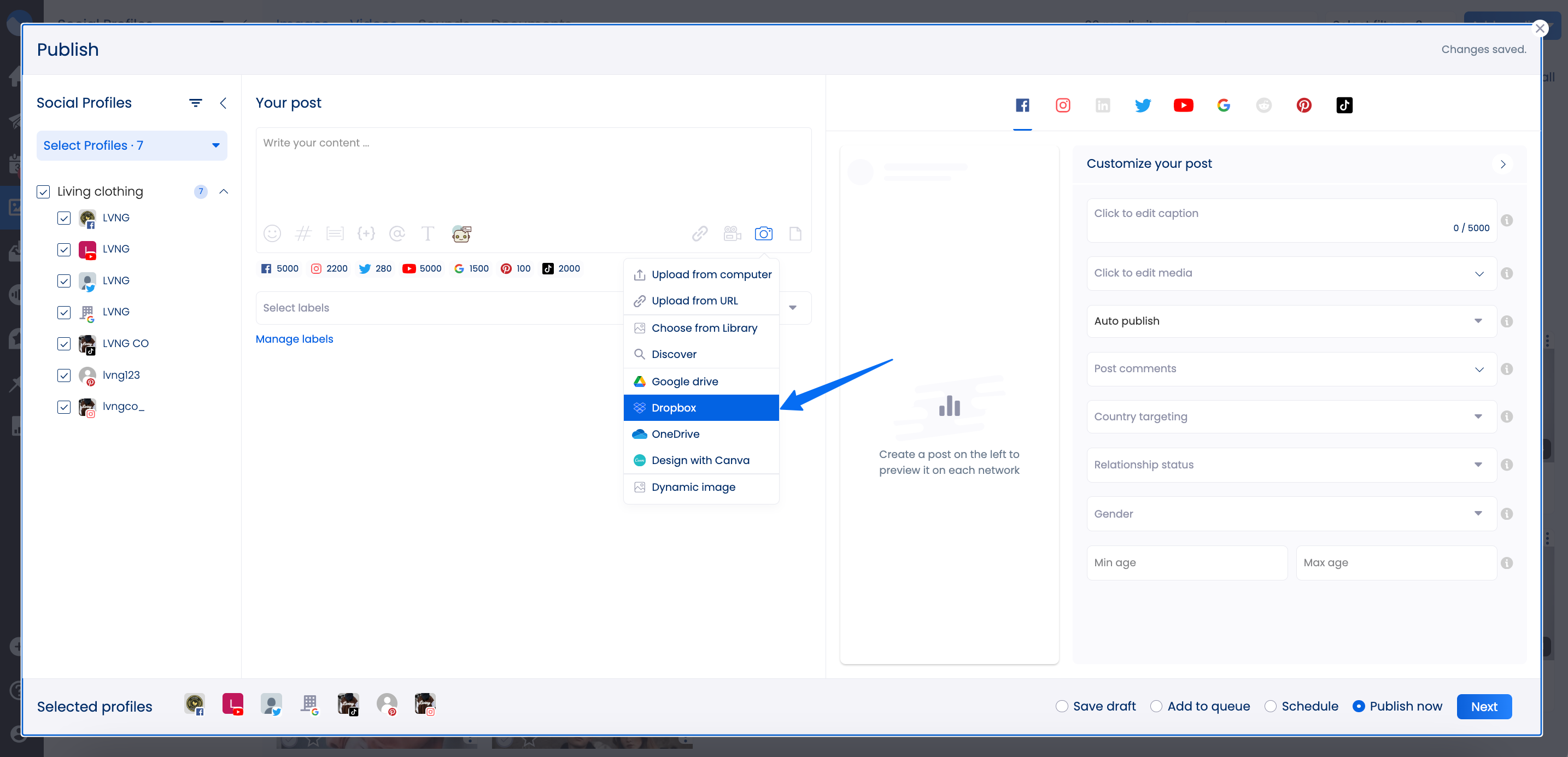This screenshot has width=1568, height=757.
Task: Uncheck the lvngco_ Instagram profile
Action: point(64,407)
